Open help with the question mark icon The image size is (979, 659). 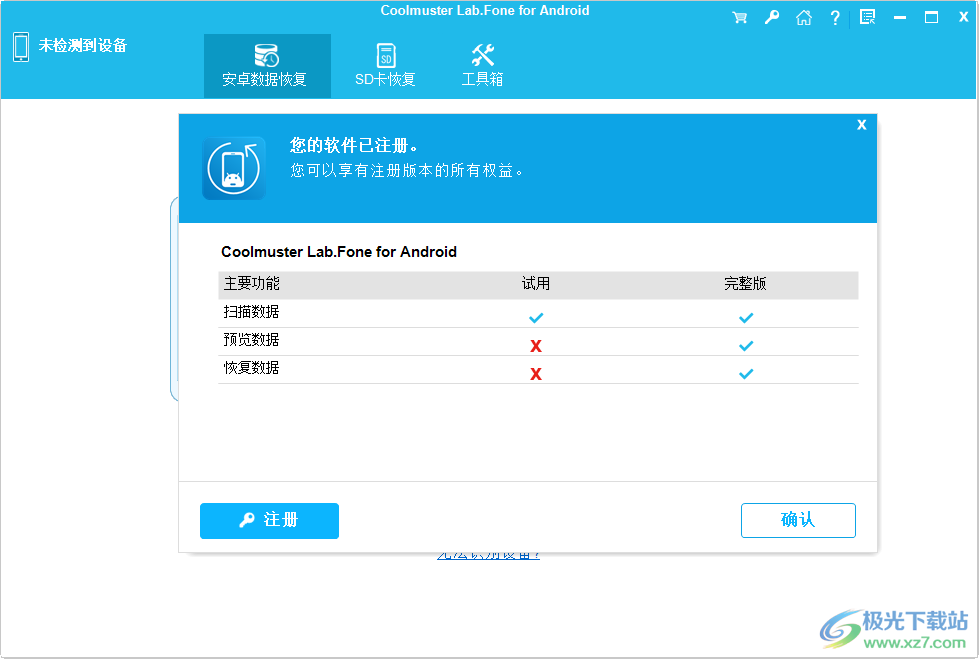pyautogui.click(x=835, y=16)
